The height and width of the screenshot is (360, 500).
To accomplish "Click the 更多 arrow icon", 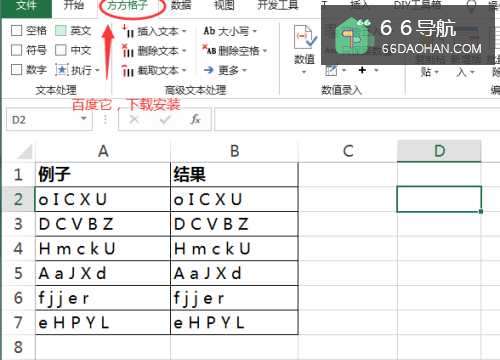I will 209,70.
